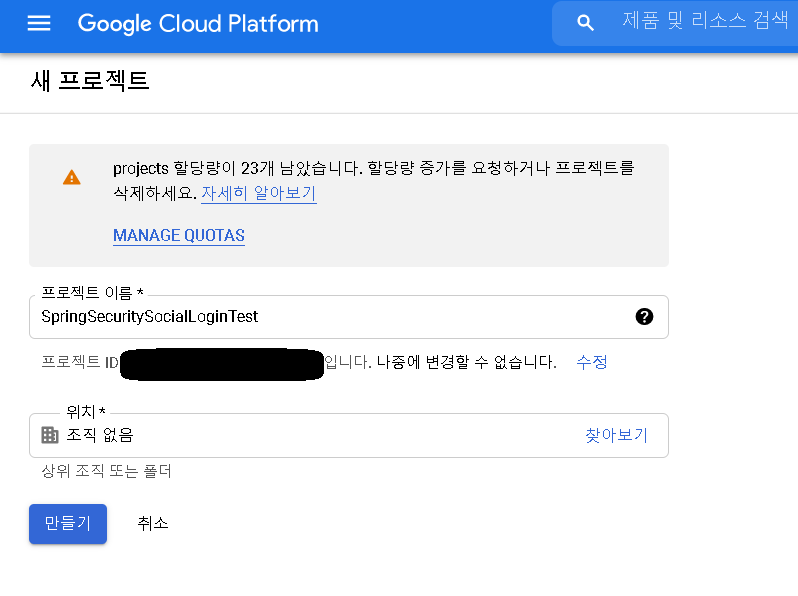Click 찾아보기 to browse location

(616, 435)
